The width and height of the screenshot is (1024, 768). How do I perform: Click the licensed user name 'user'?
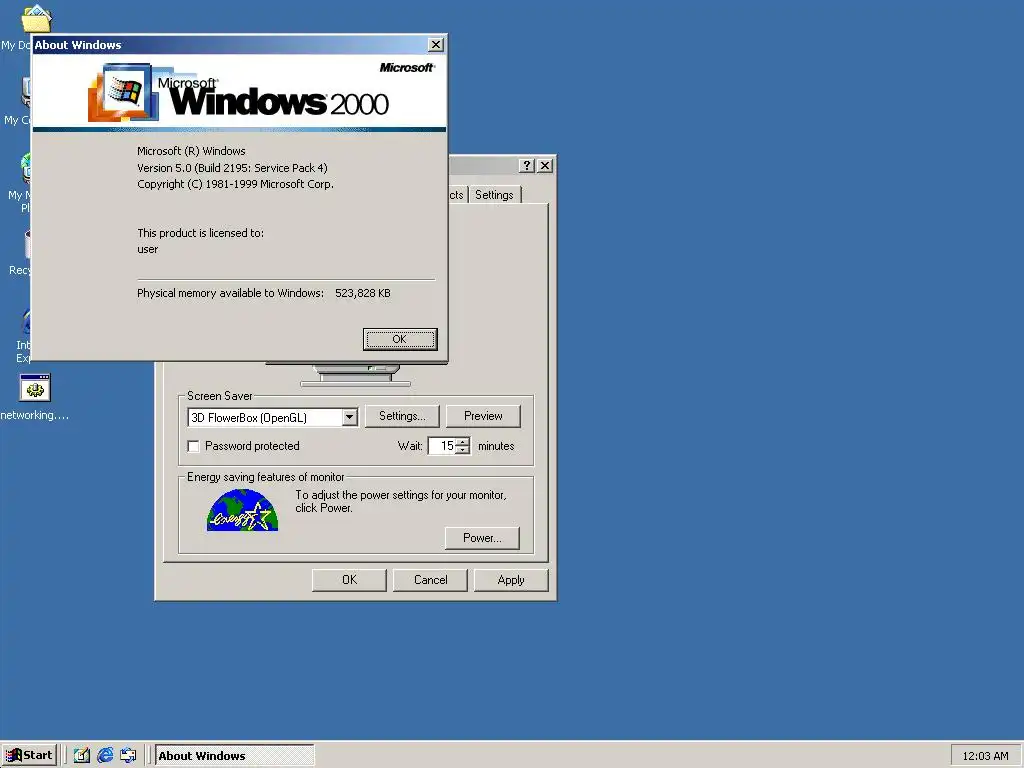[x=148, y=249]
